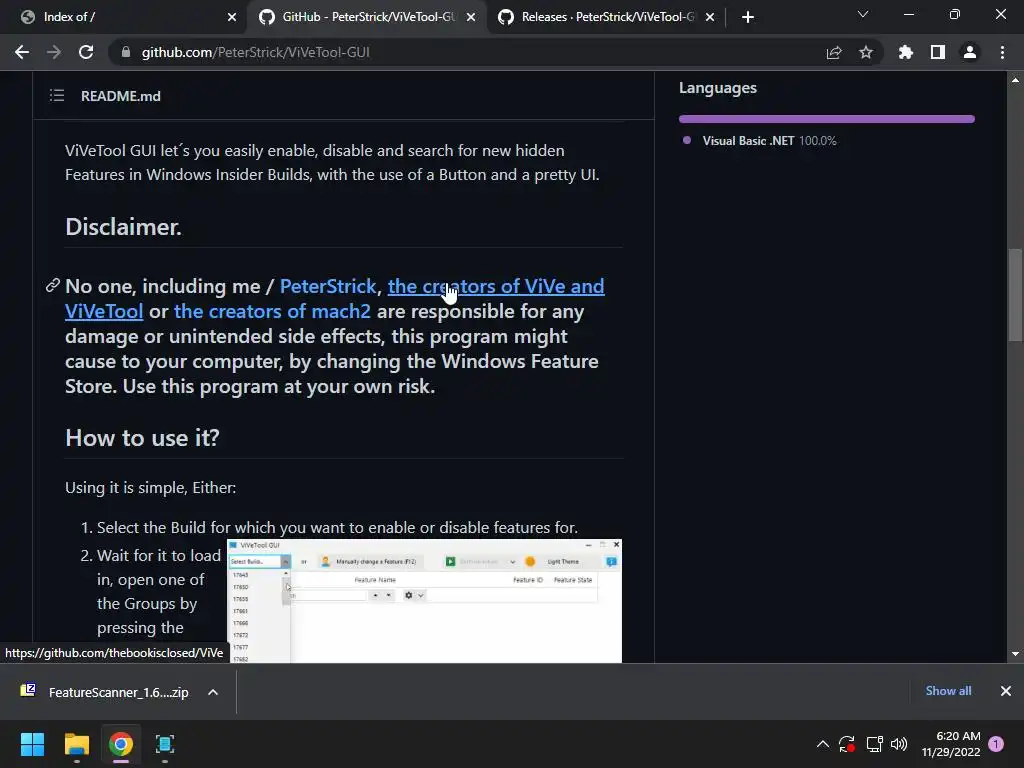Open 'the creators of mach2' link

tap(272, 311)
